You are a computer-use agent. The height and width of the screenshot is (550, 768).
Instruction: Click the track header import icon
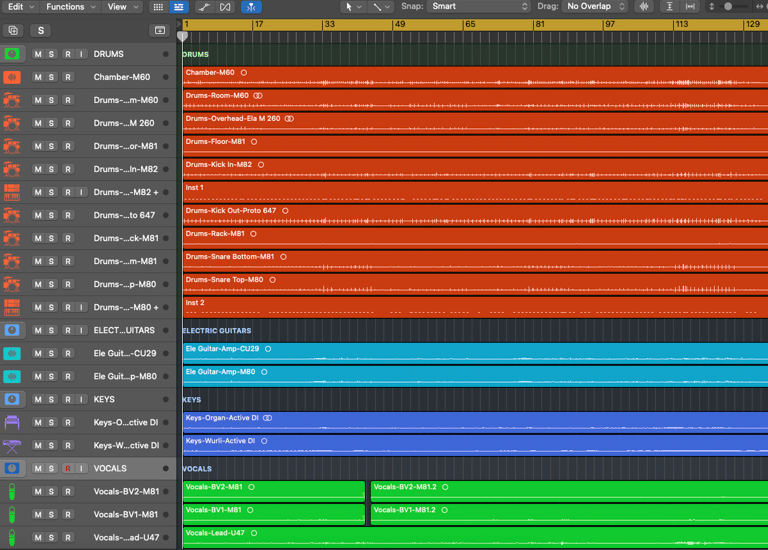pos(160,30)
